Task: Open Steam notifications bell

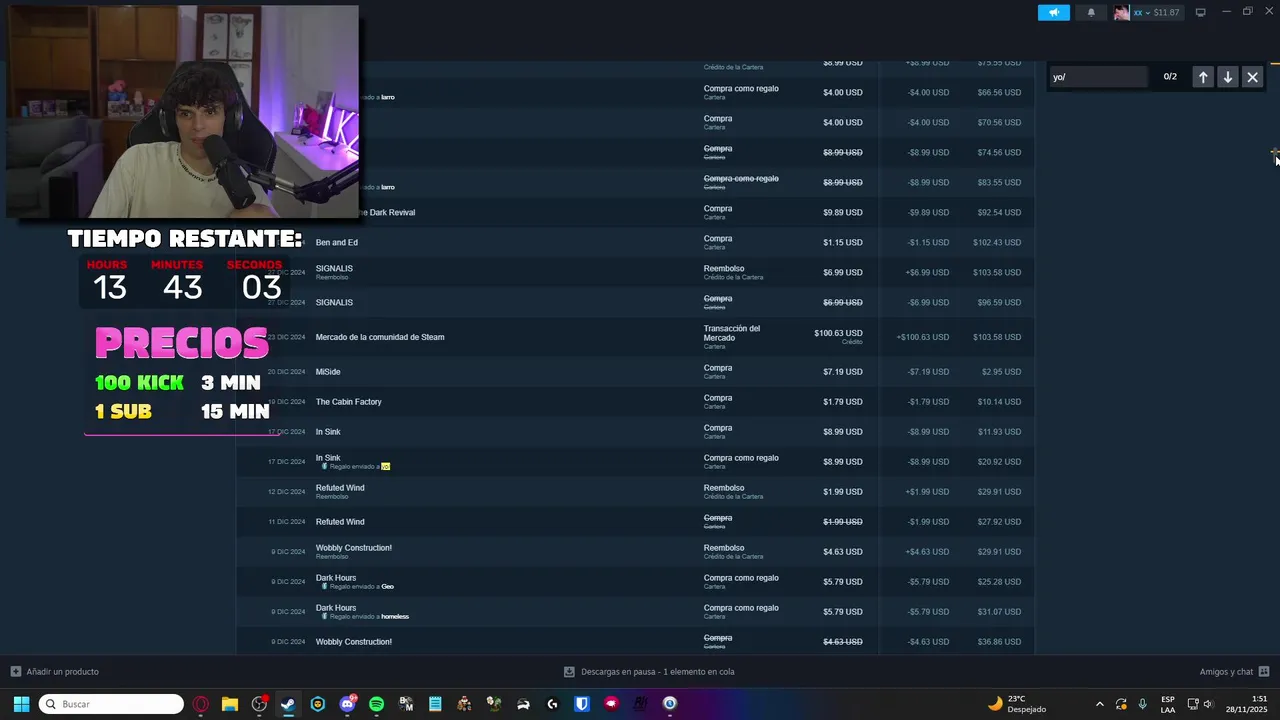Action: pyautogui.click(x=1091, y=13)
